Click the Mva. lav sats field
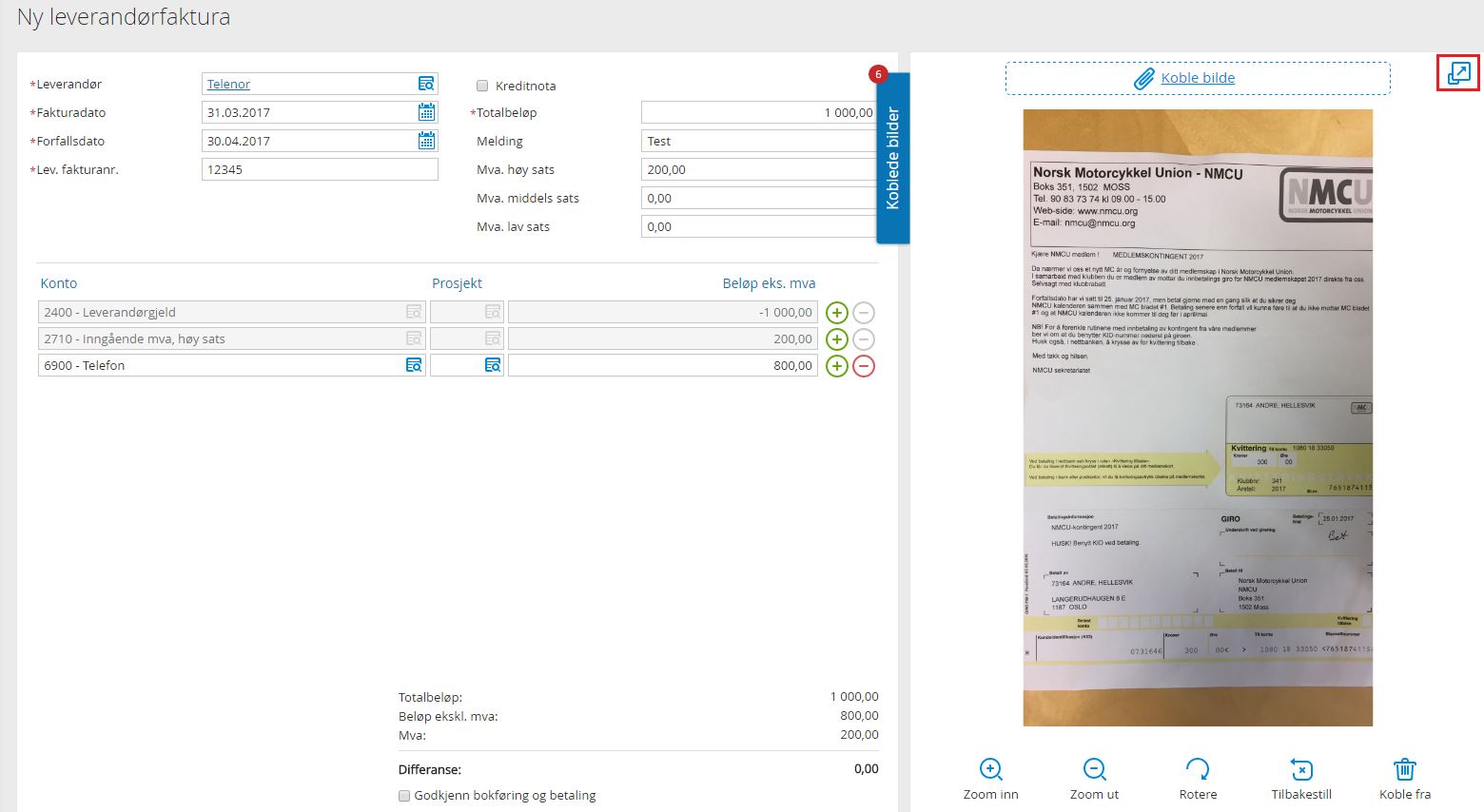The image size is (1484, 812). point(759,226)
